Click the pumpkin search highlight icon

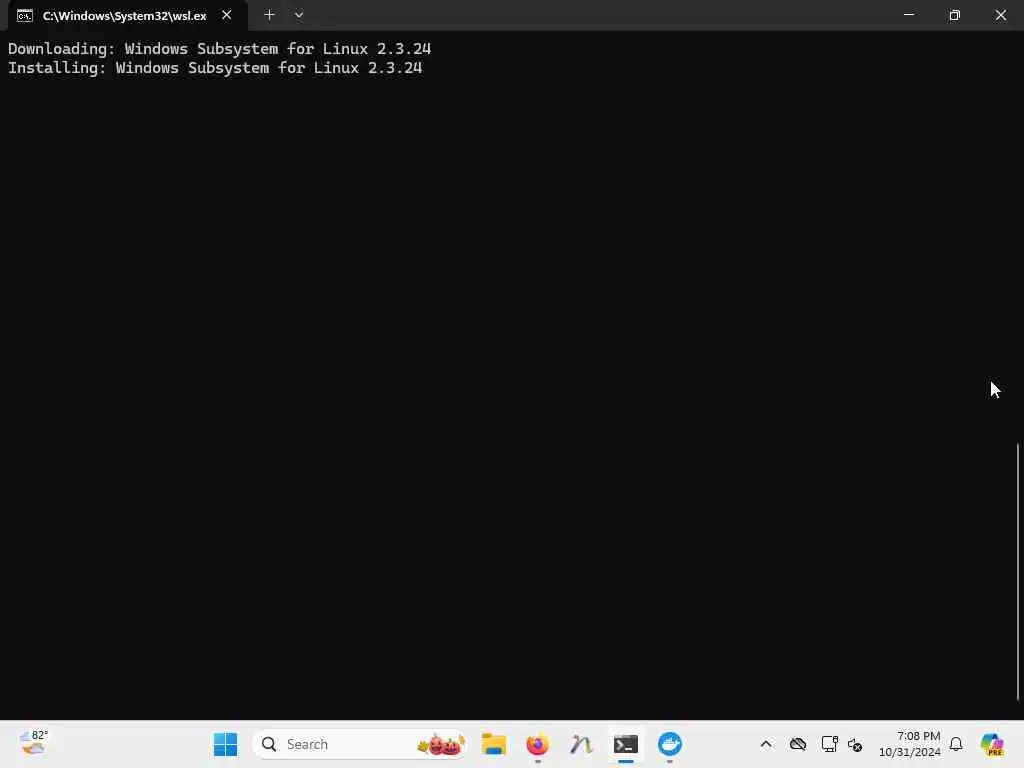click(x=441, y=744)
